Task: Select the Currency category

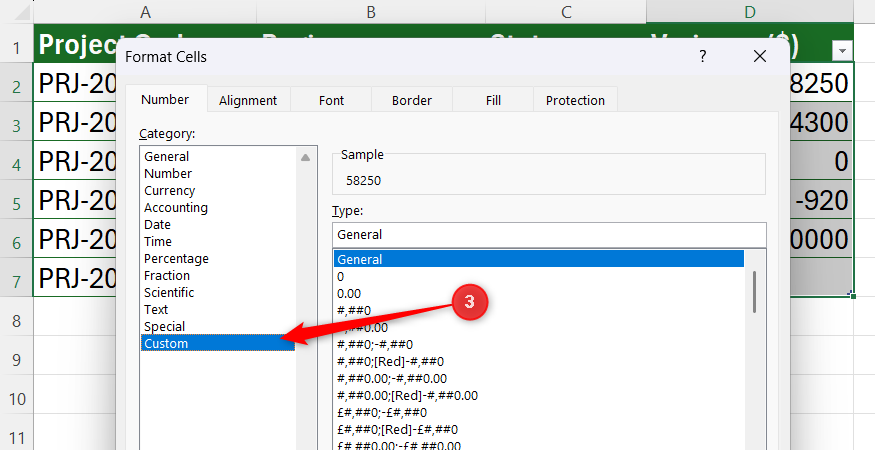Action: (218, 190)
